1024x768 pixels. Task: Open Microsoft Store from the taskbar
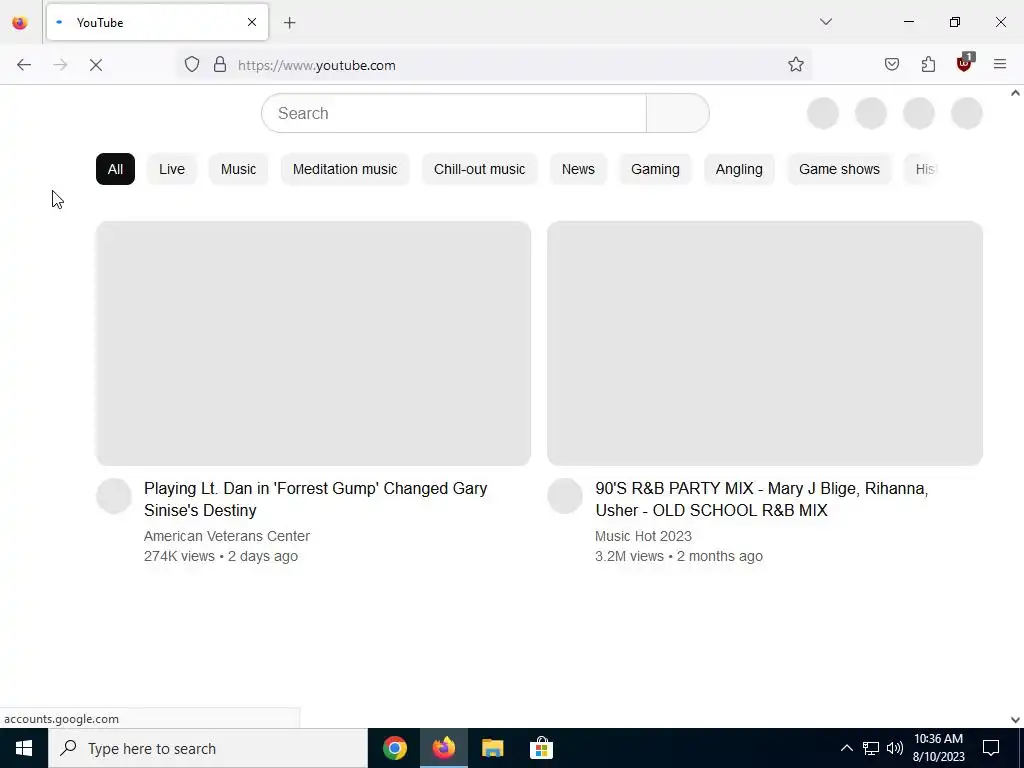[541, 748]
